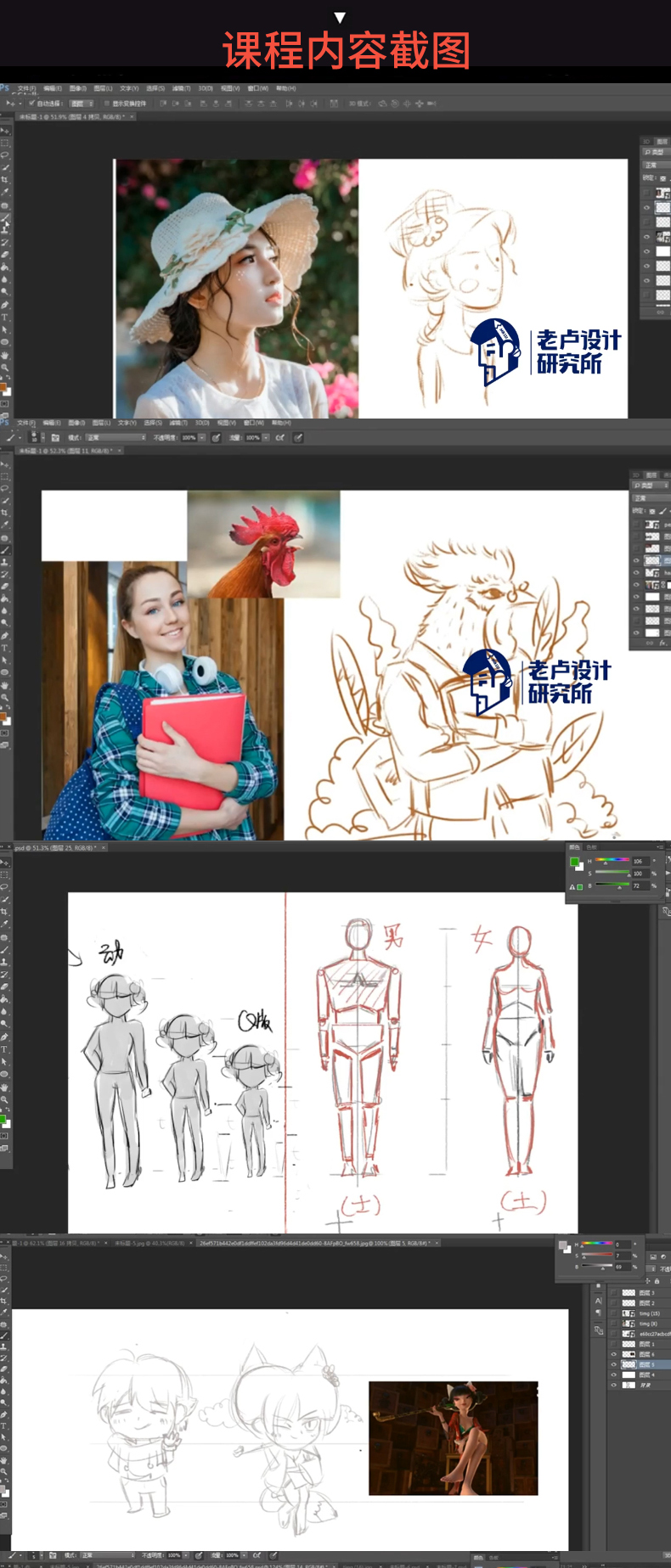Select the Type tool in chibi fox screenshot toolbar

click(3, 1426)
